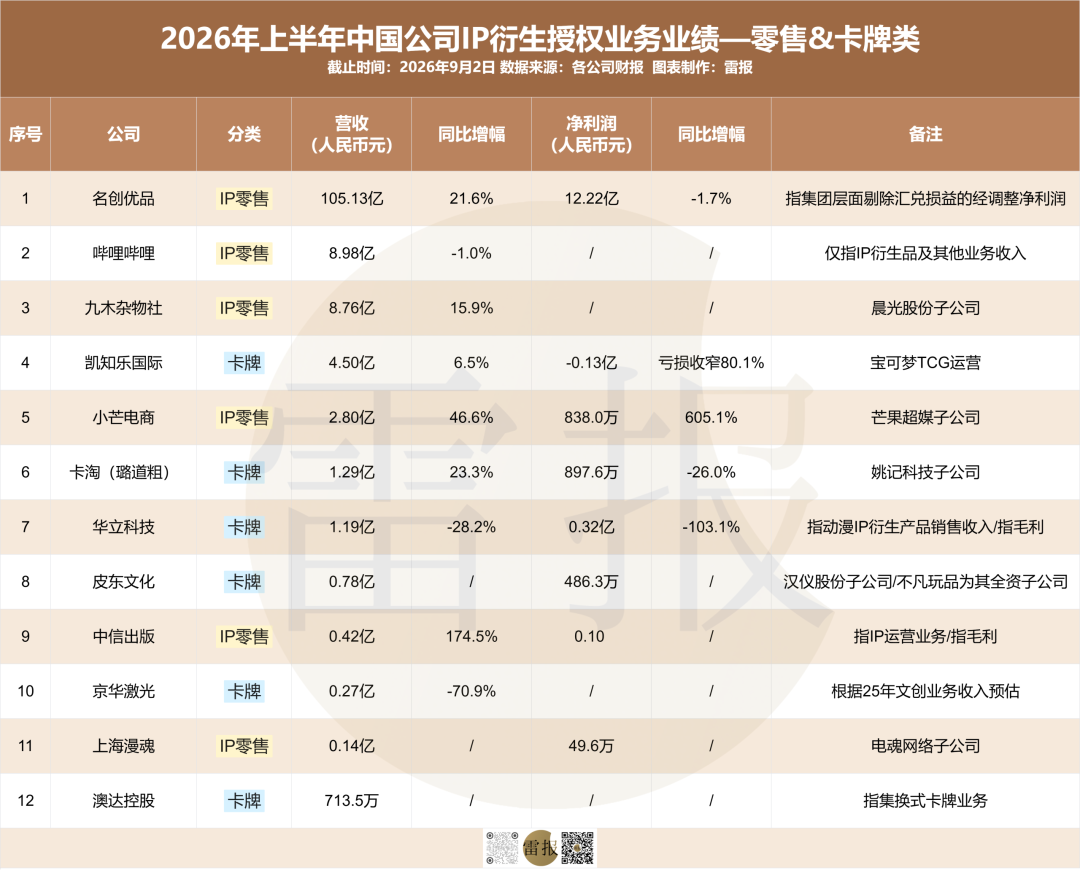The height and width of the screenshot is (870, 1080).
Task: Select the 京华激光 row number 10
Action: pyautogui.click(x=25, y=691)
